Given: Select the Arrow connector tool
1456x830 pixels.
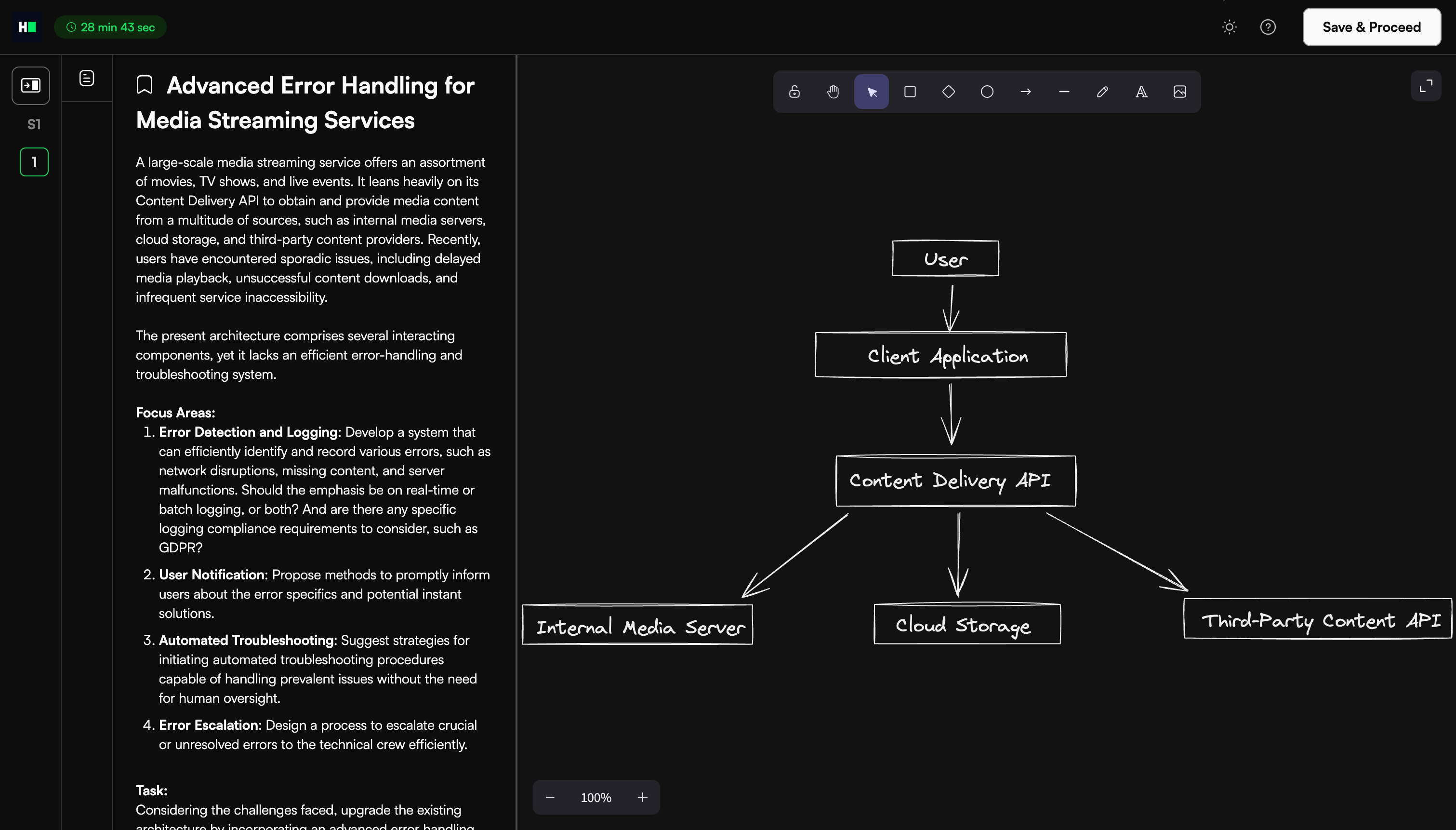Looking at the screenshot, I should point(1025,92).
